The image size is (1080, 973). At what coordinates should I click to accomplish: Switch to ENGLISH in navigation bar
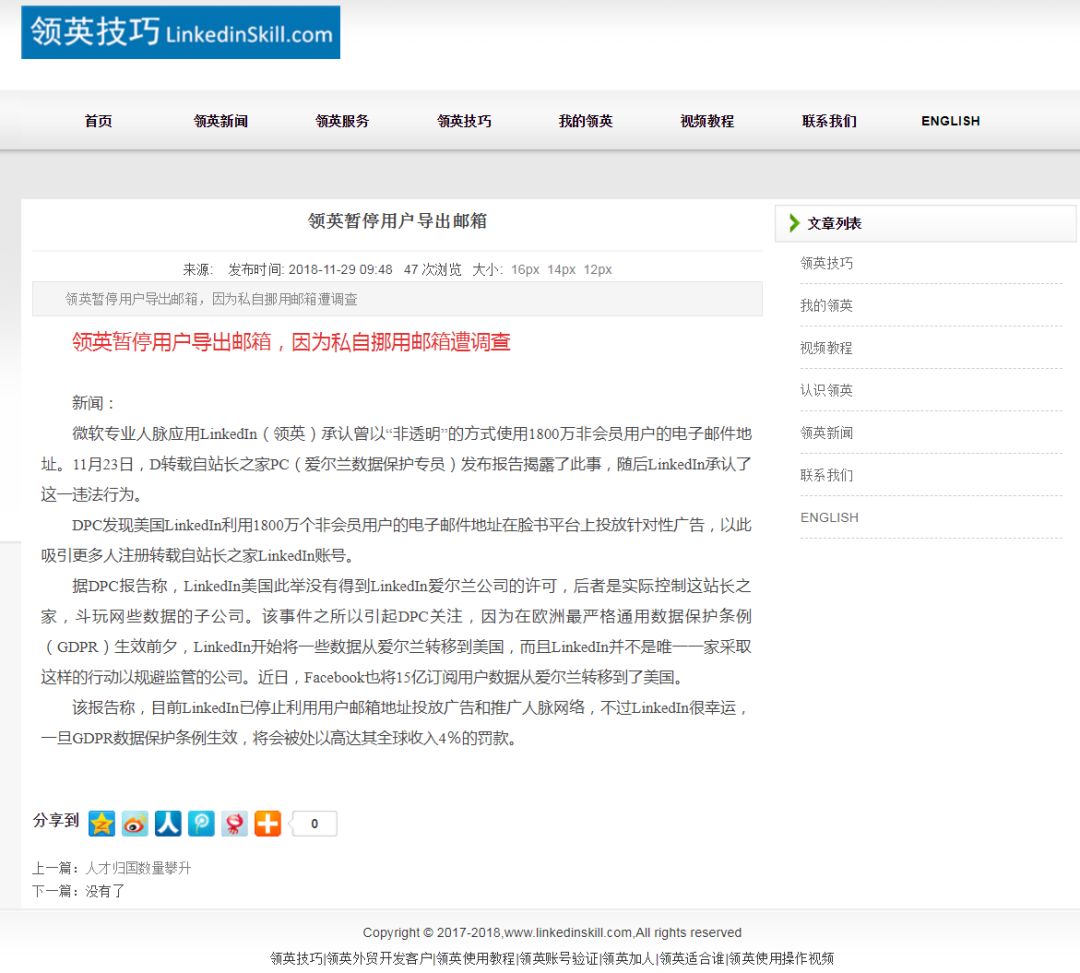tap(951, 121)
